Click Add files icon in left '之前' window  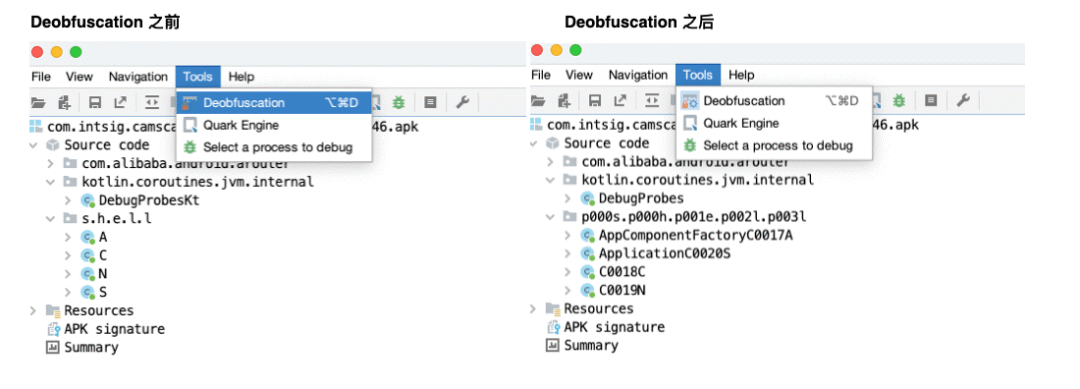[65, 103]
